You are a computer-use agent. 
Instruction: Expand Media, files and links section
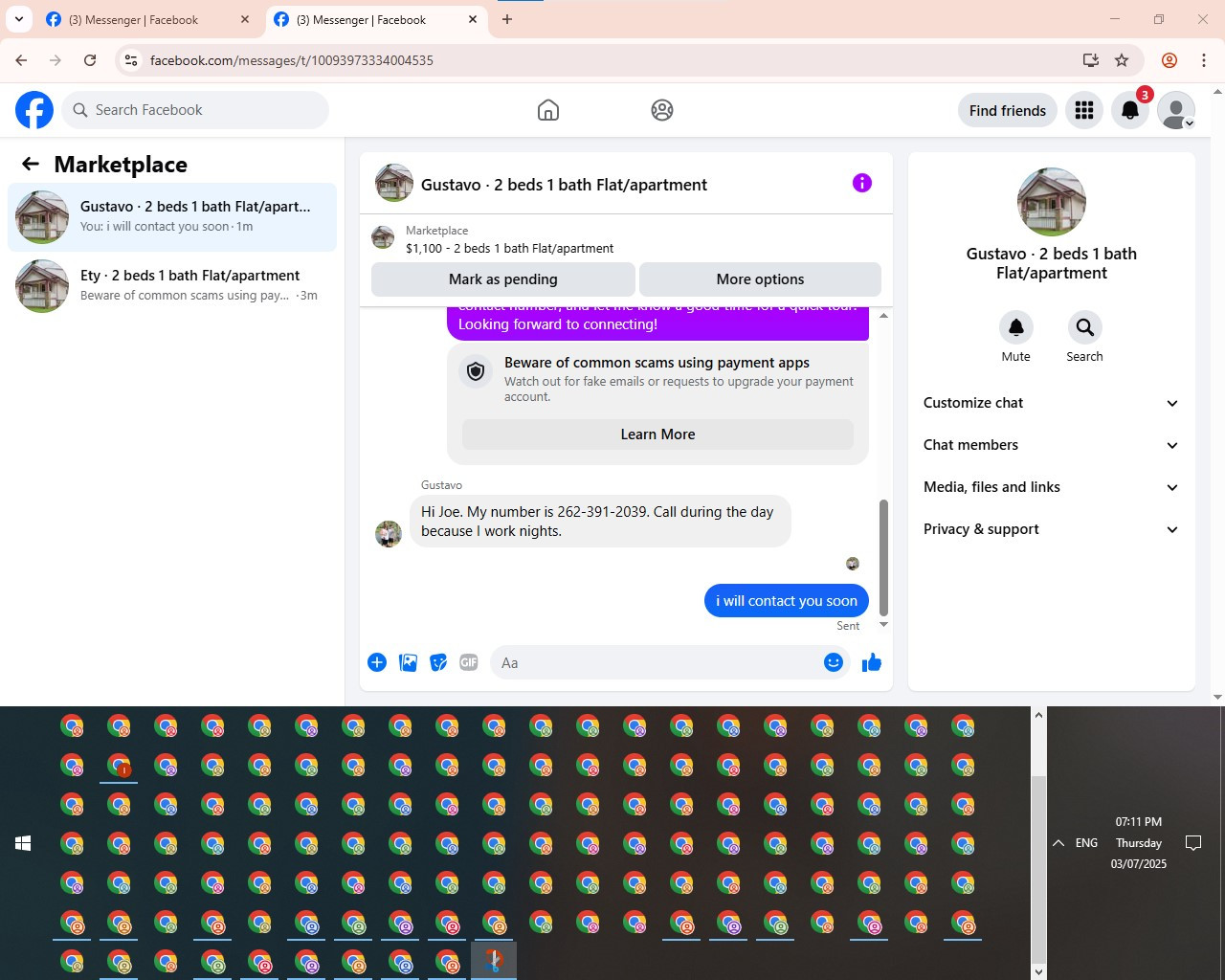(1051, 487)
